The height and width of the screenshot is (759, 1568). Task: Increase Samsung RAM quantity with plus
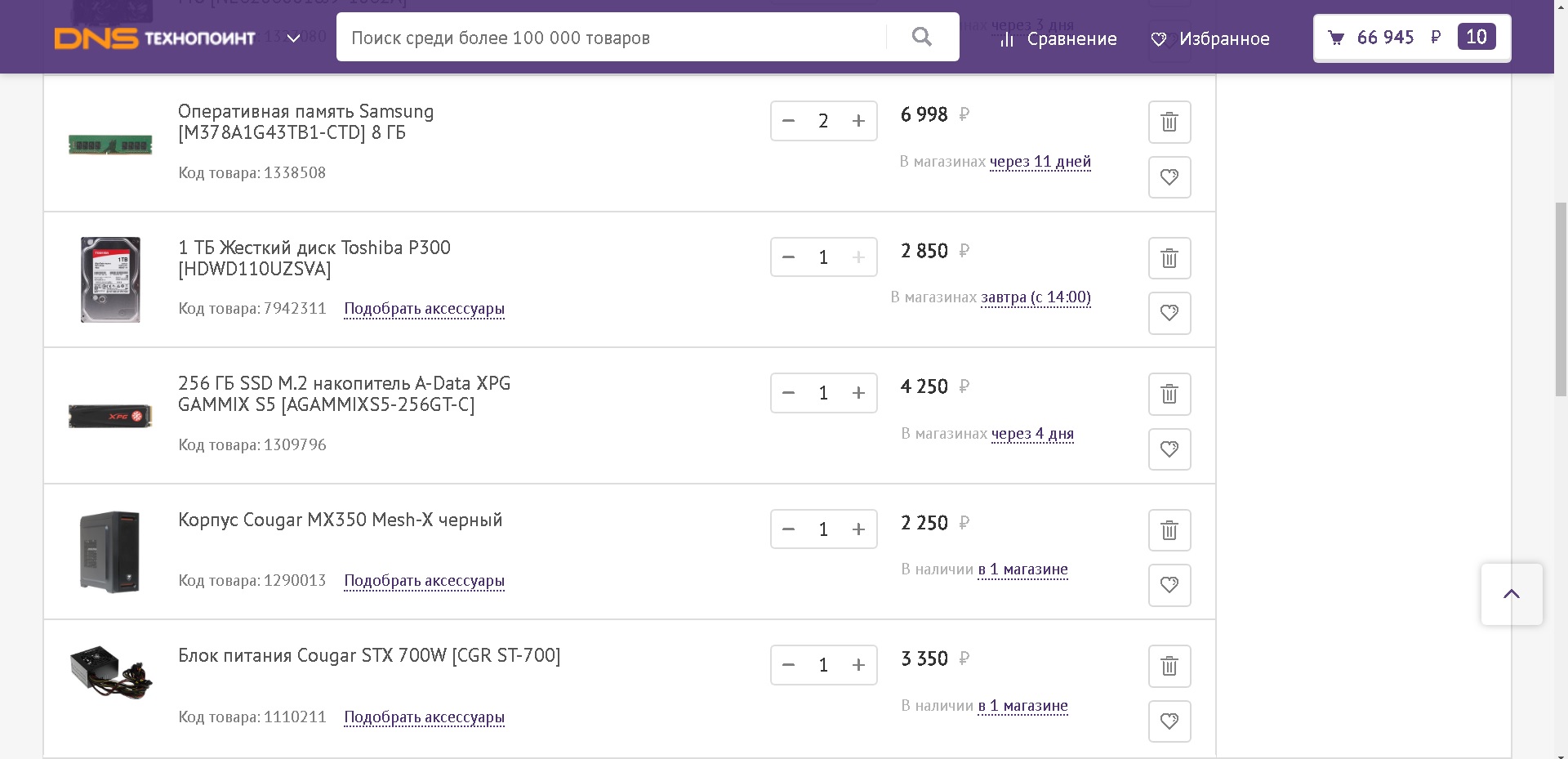click(858, 121)
